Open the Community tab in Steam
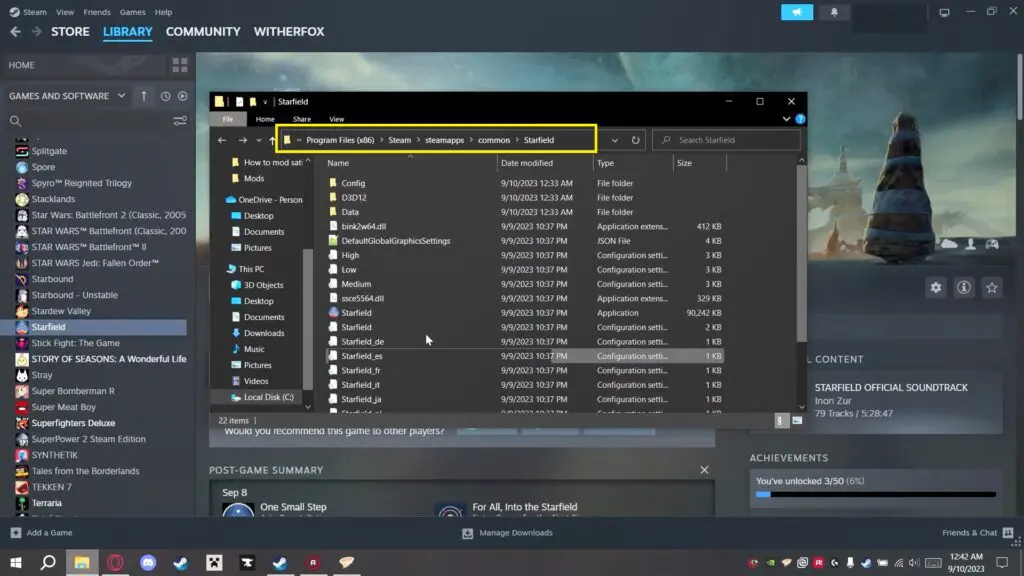Viewport: 1024px width, 576px height. 203,31
